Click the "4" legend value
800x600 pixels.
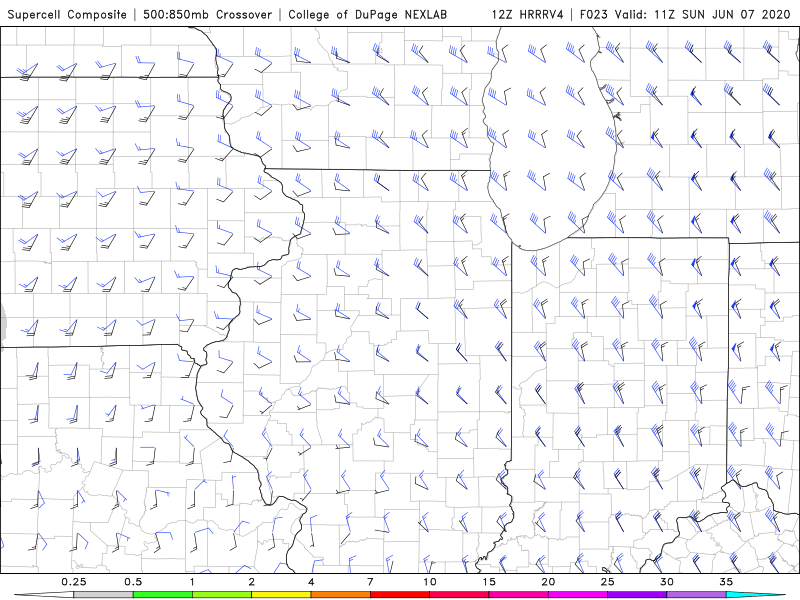point(311,582)
